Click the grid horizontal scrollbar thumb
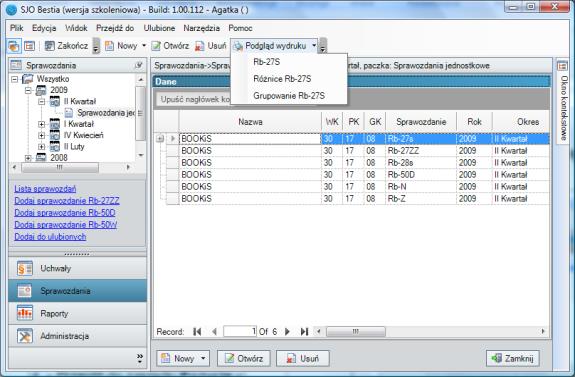 click(356, 332)
